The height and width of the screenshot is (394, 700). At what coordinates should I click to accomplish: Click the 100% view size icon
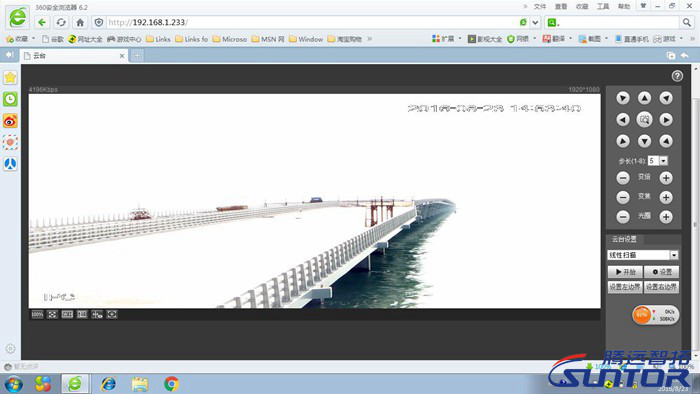38,315
